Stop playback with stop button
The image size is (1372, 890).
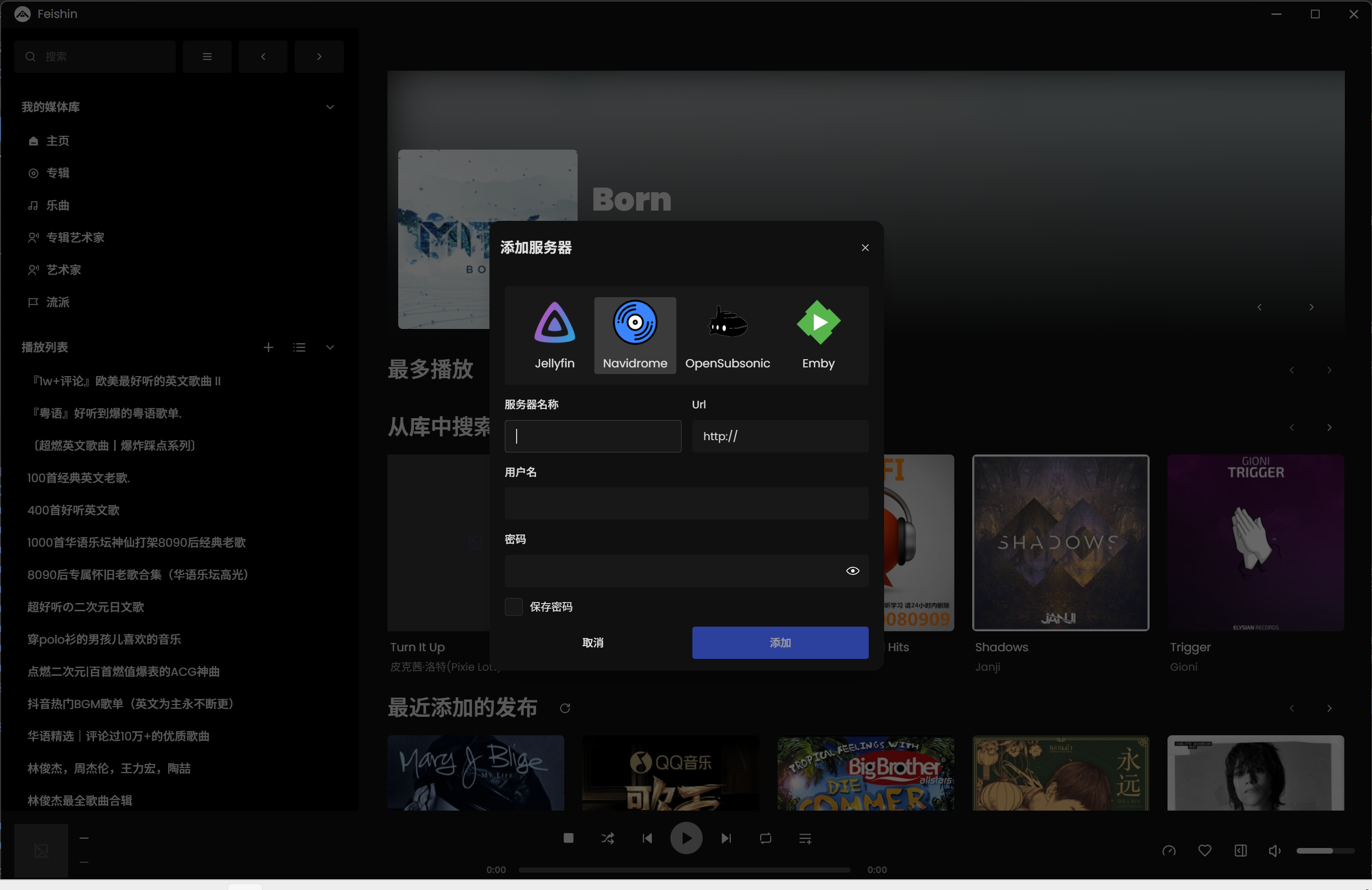[x=568, y=838]
